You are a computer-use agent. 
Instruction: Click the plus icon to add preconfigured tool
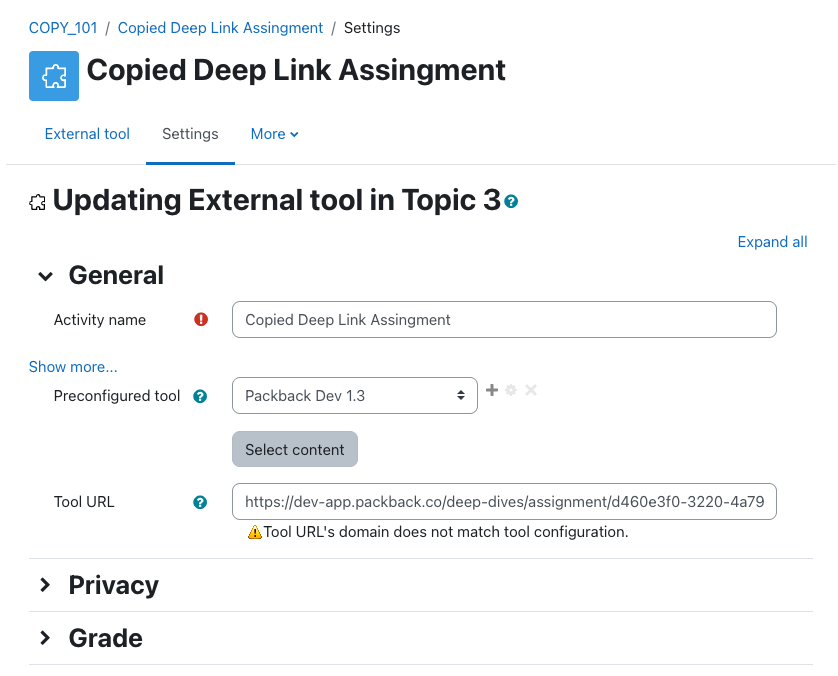491,390
